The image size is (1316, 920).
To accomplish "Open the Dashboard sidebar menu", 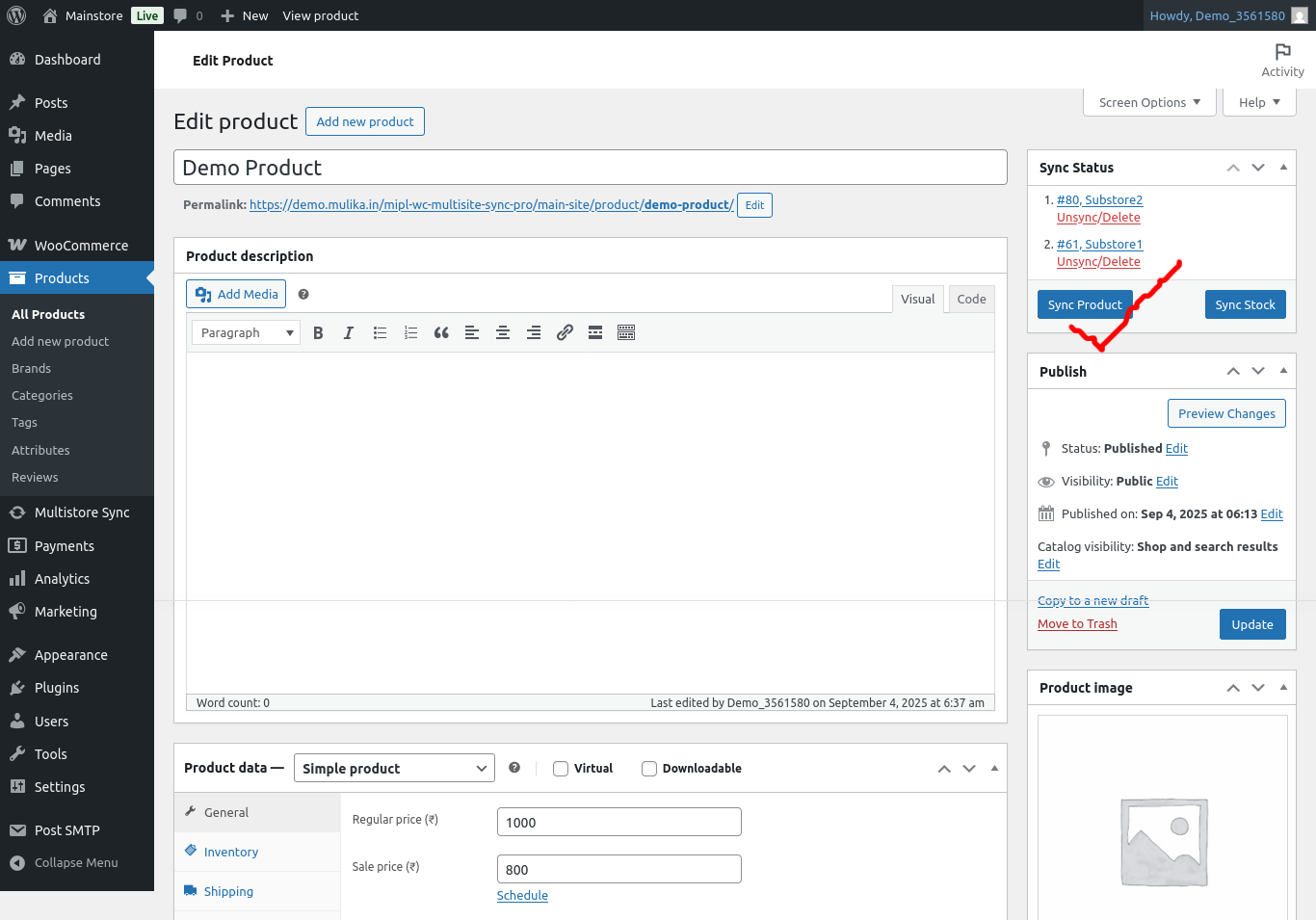I will tap(77, 60).
